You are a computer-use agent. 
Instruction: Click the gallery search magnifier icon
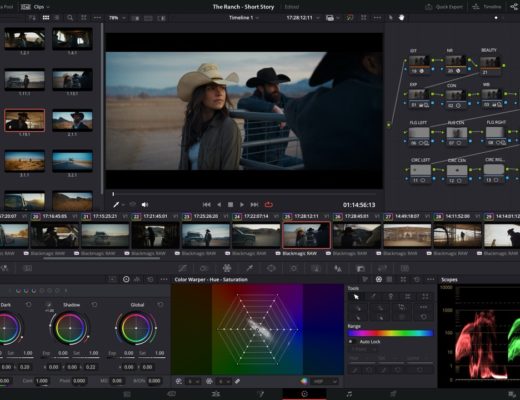coord(70,18)
